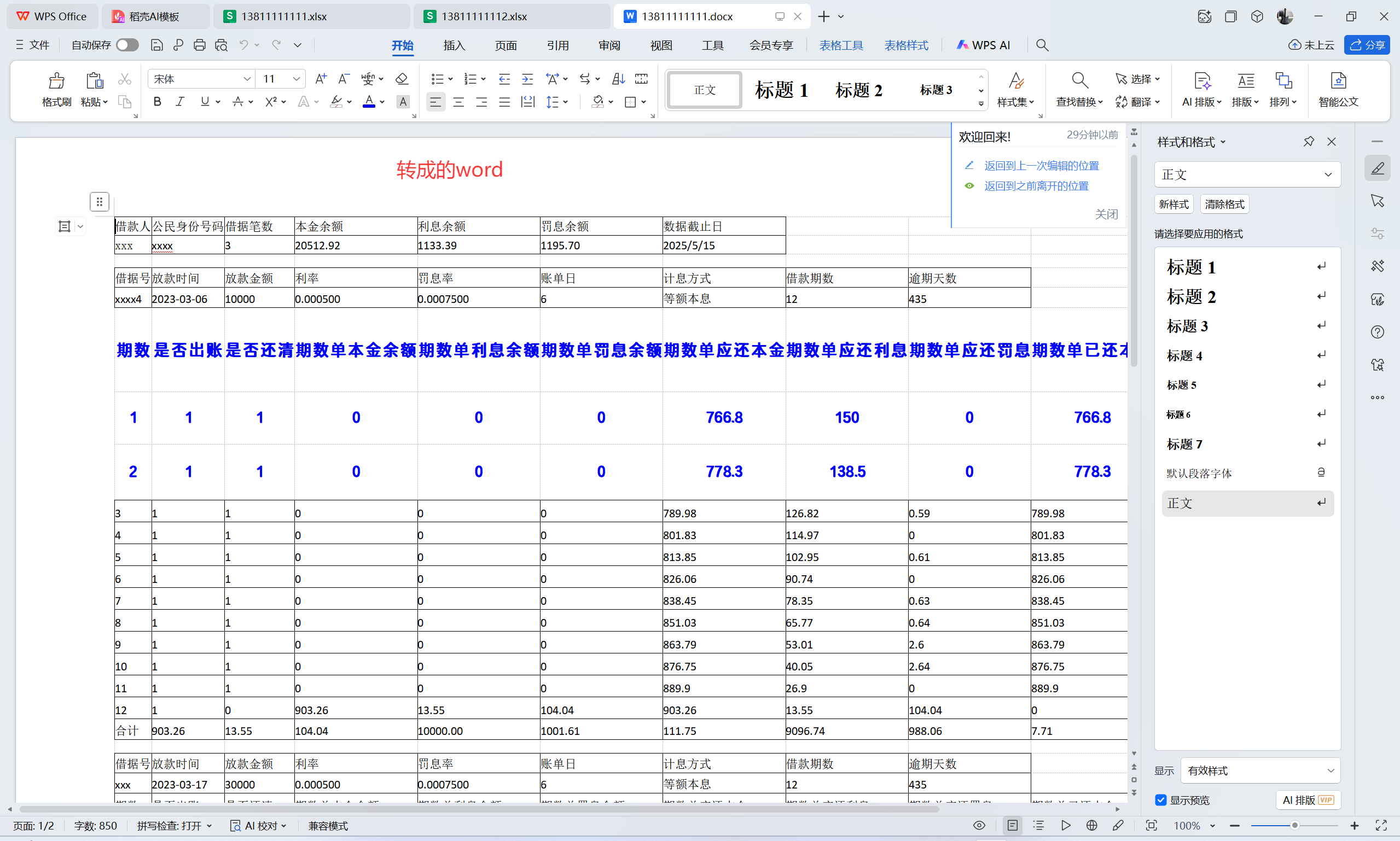1400x841 pixels.
Task: Click the 返回到上一次编辑的位置 link
Action: (x=1041, y=166)
